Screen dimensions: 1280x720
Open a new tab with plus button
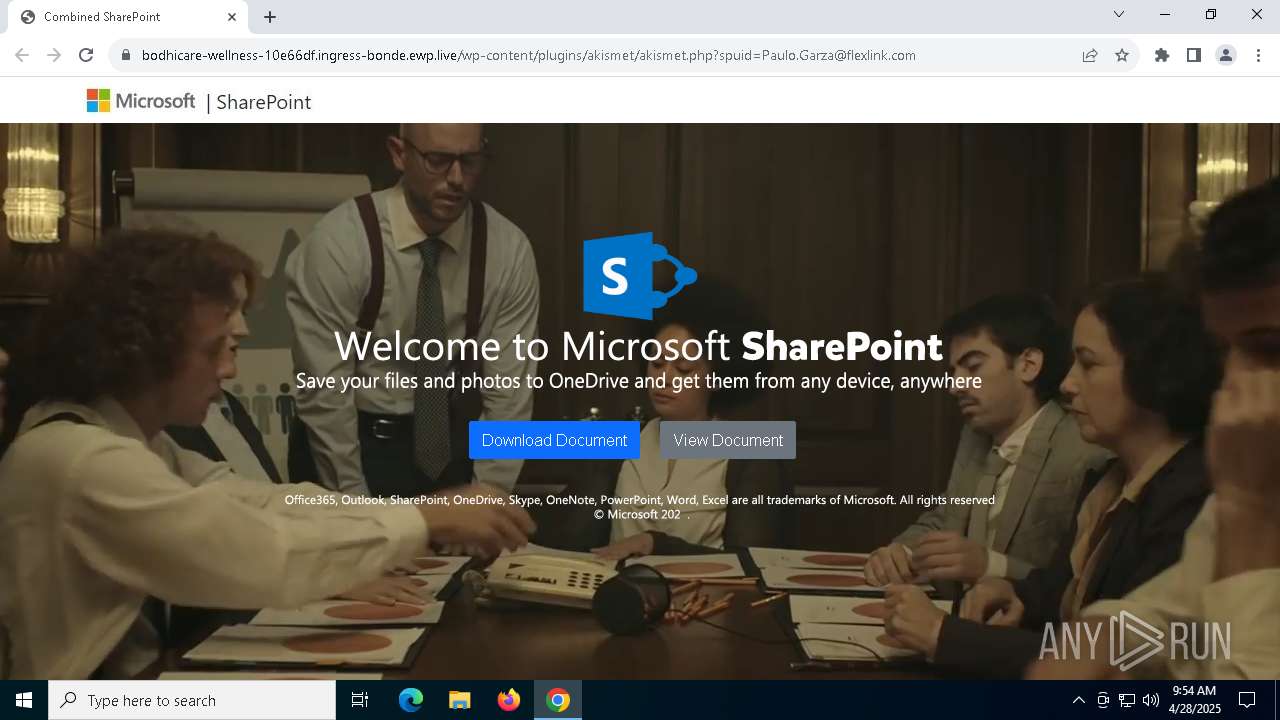[270, 17]
